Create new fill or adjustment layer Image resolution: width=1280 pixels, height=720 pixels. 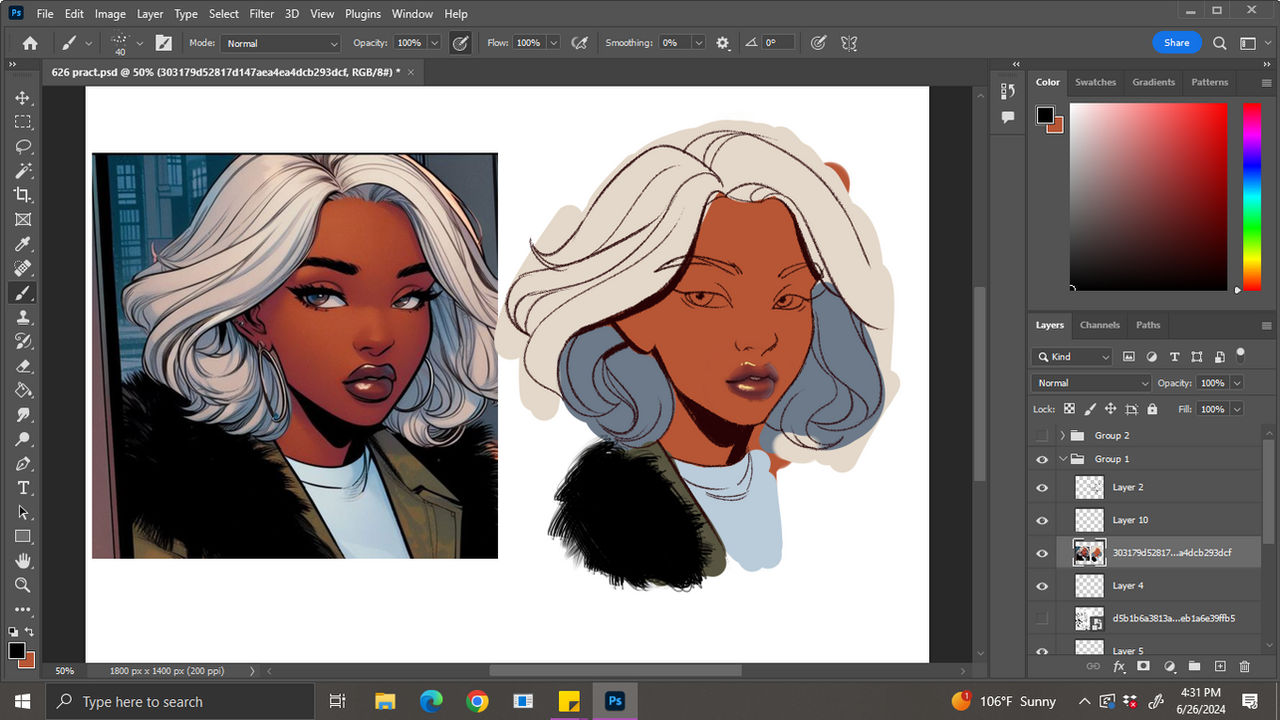tap(1168, 666)
